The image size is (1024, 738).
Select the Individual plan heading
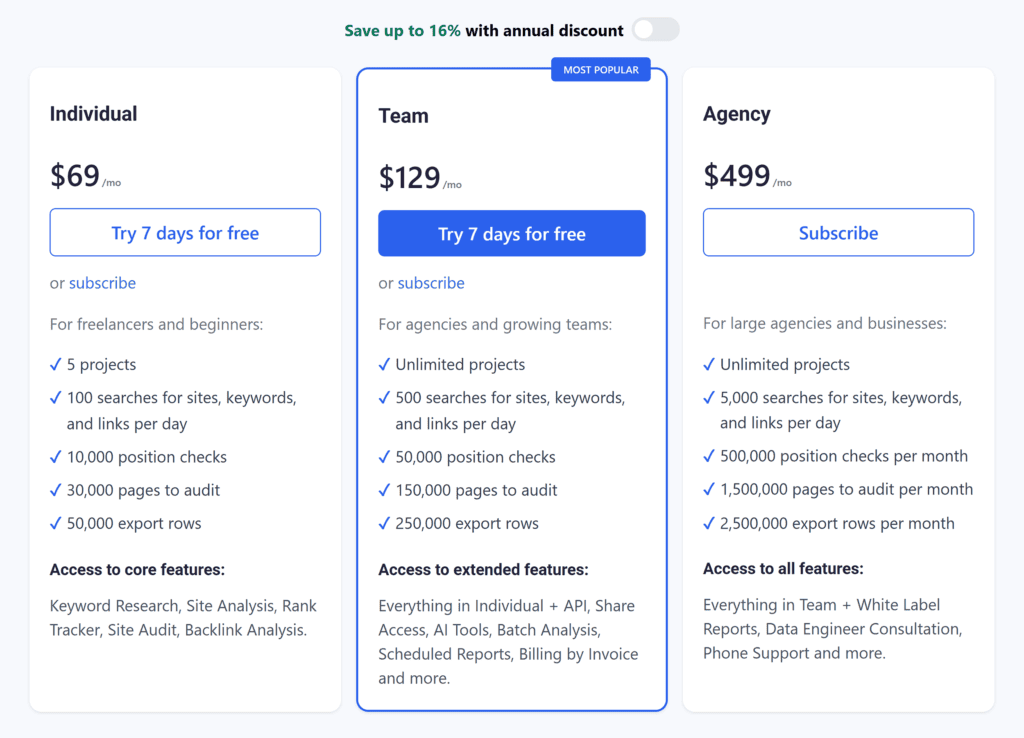coord(93,114)
